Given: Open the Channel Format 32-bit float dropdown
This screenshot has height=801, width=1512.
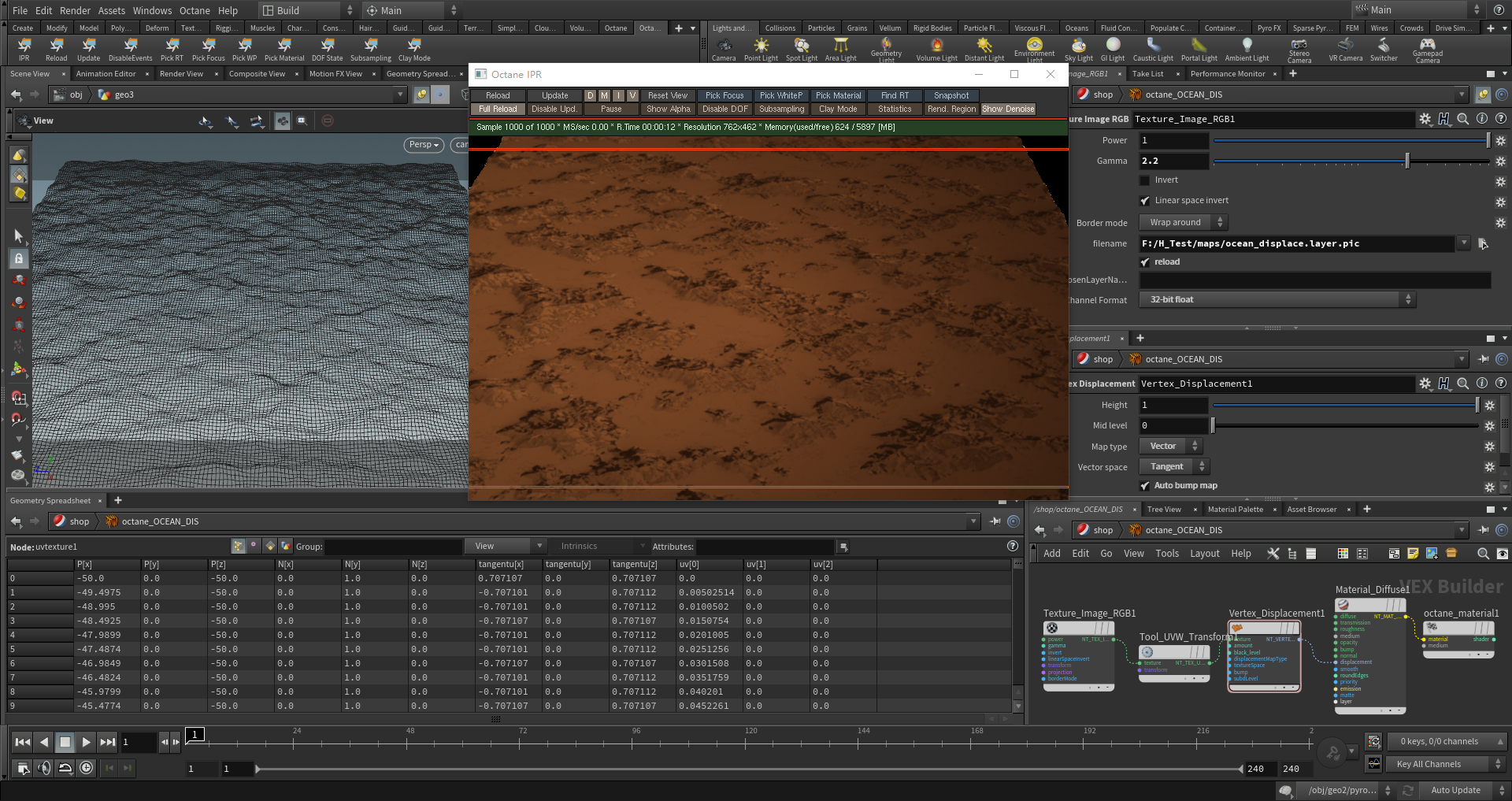Looking at the screenshot, I should click(1277, 300).
